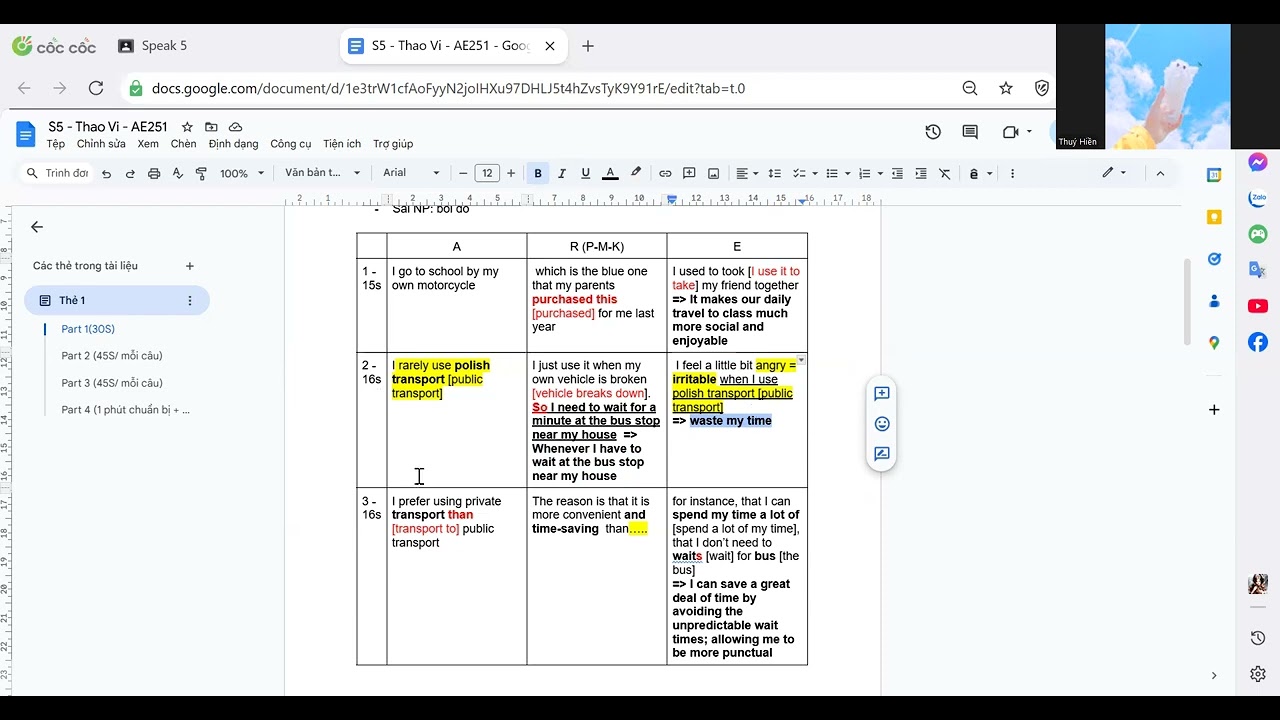Viewport: 1280px width, 720px height.
Task: Add an emoji reaction from the margin
Action: (882, 424)
